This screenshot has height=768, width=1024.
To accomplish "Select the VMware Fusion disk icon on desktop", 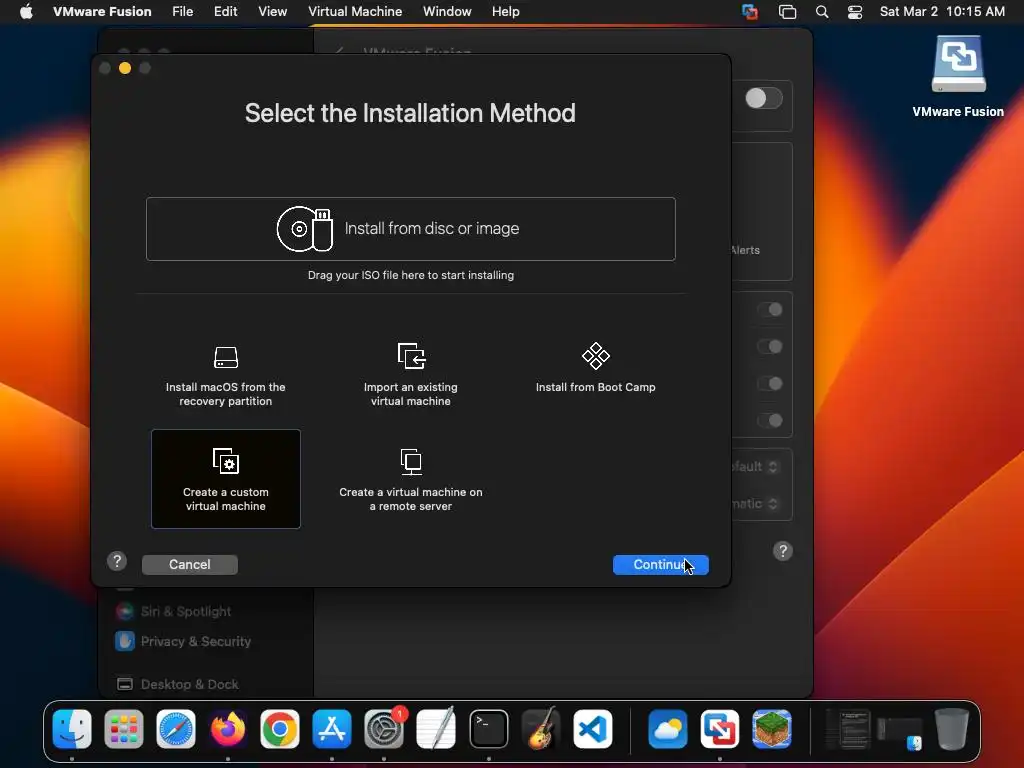I will [958, 64].
